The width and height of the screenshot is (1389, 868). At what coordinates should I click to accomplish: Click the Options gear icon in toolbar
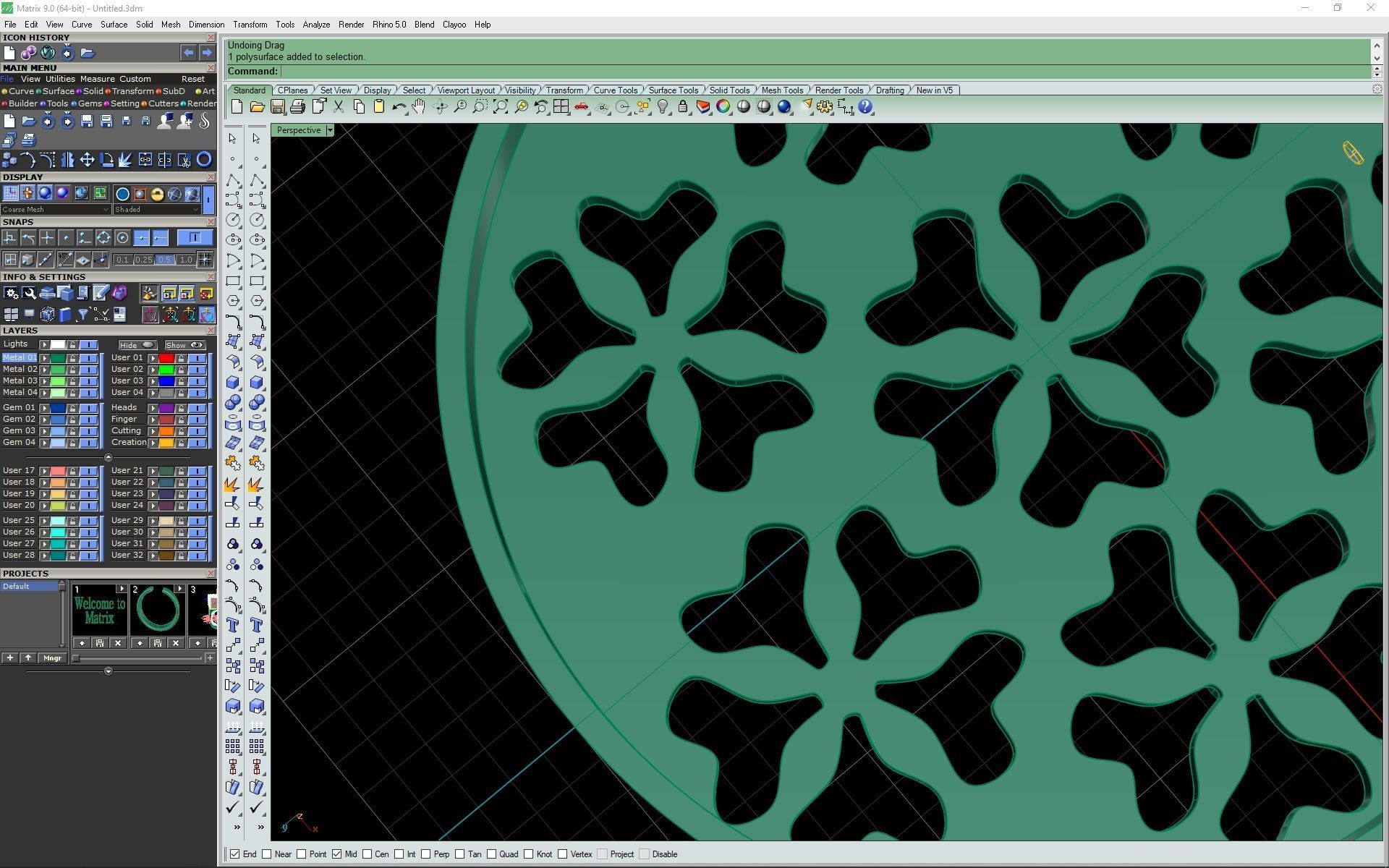(x=825, y=107)
